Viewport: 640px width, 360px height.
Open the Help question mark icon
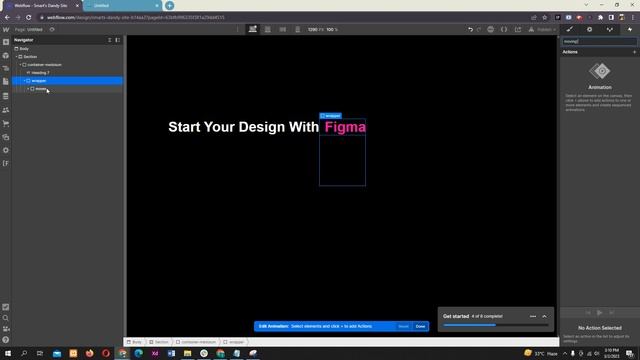tap(6, 340)
